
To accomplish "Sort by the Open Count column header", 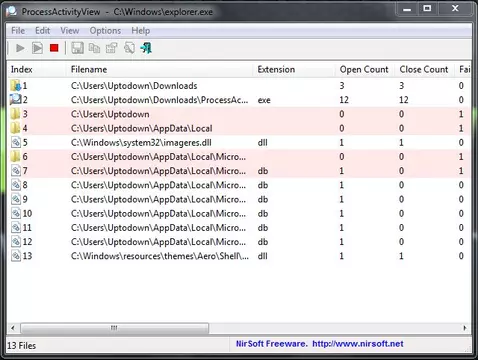I will click(x=364, y=69).
